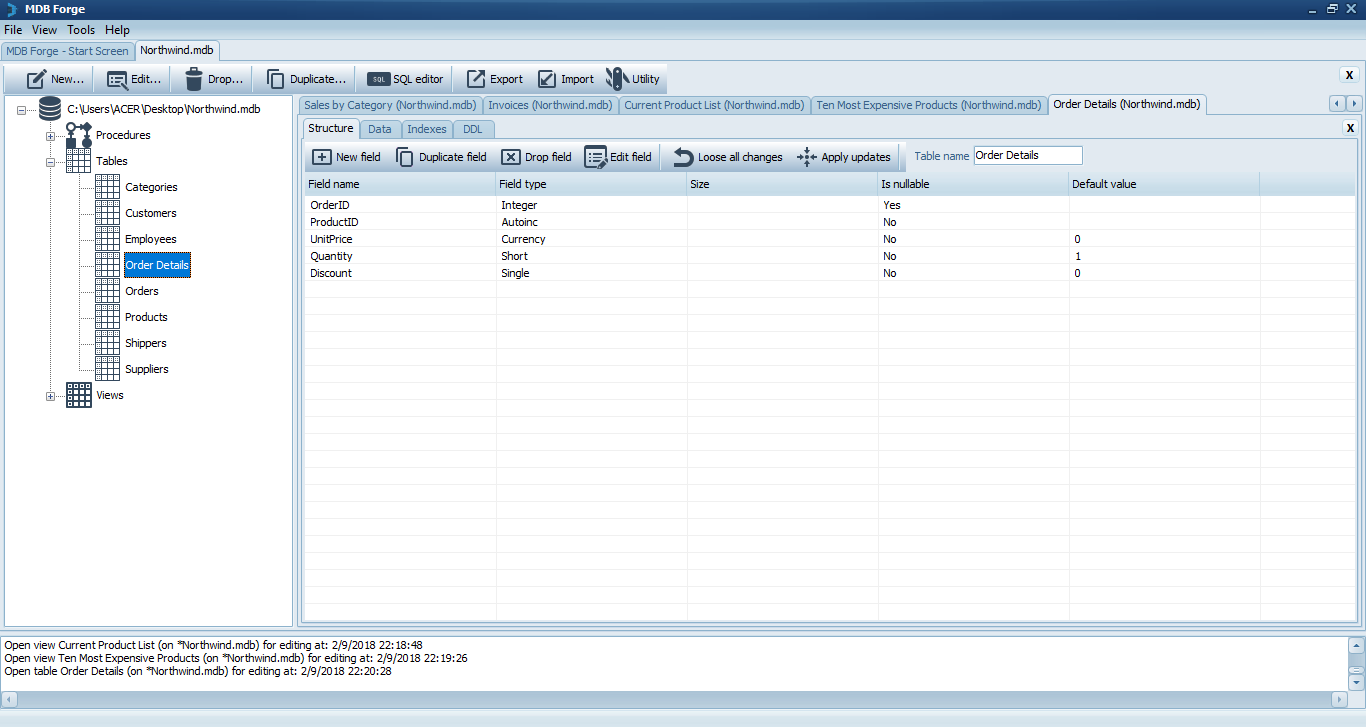Select the Order Details table in tree

click(157, 265)
